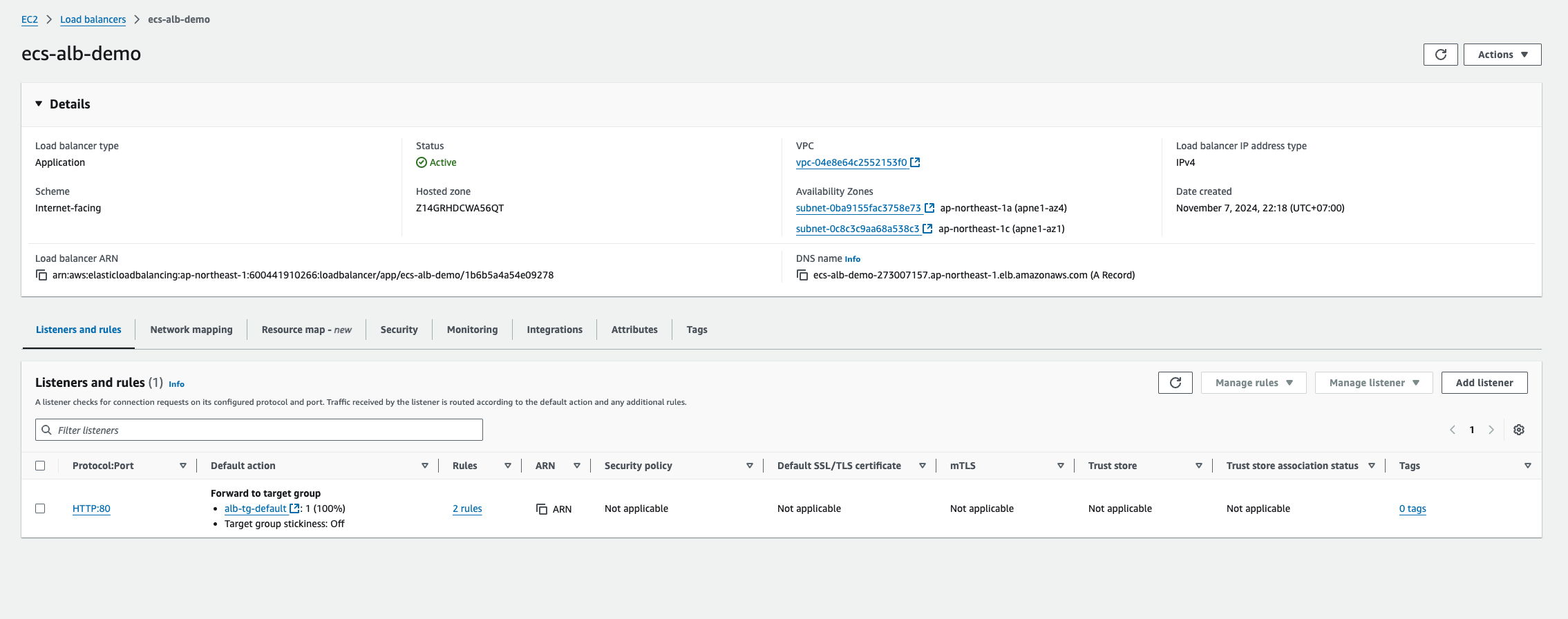The height and width of the screenshot is (619, 1568).
Task: Open the 2 rules link
Action: (467, 508)
